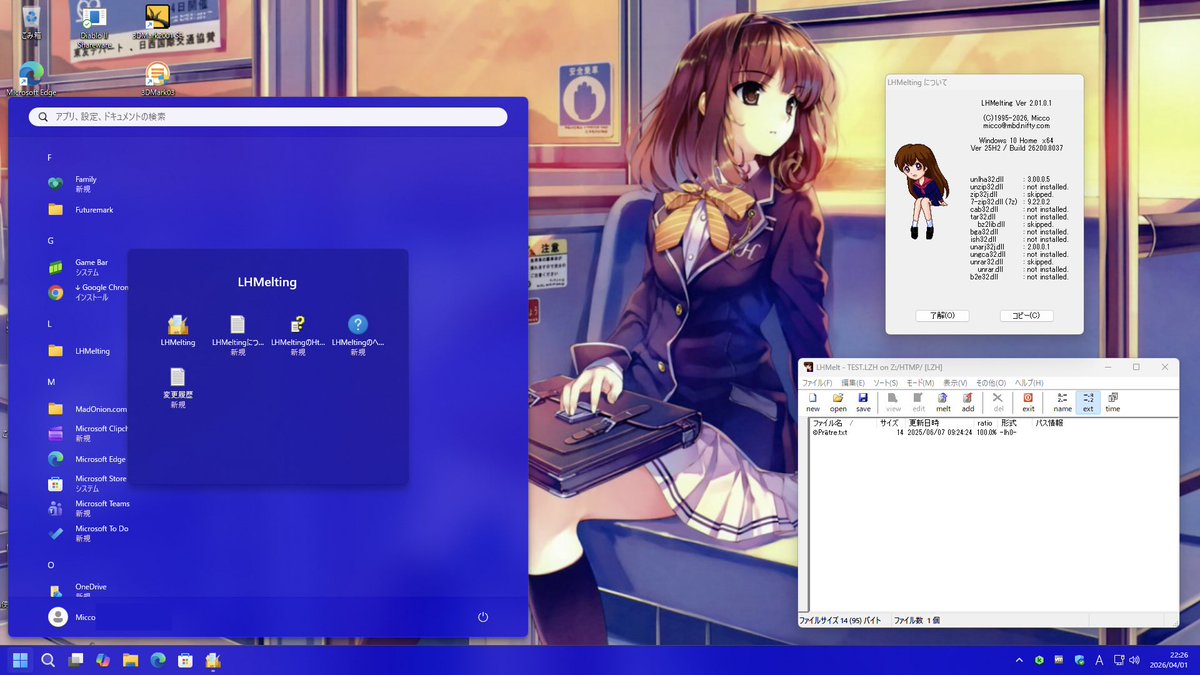This screenshot has width=1200, height=675.
Task: Click the 'new' archive toolbar icon in LHMelt
Action: pos(812,402)
